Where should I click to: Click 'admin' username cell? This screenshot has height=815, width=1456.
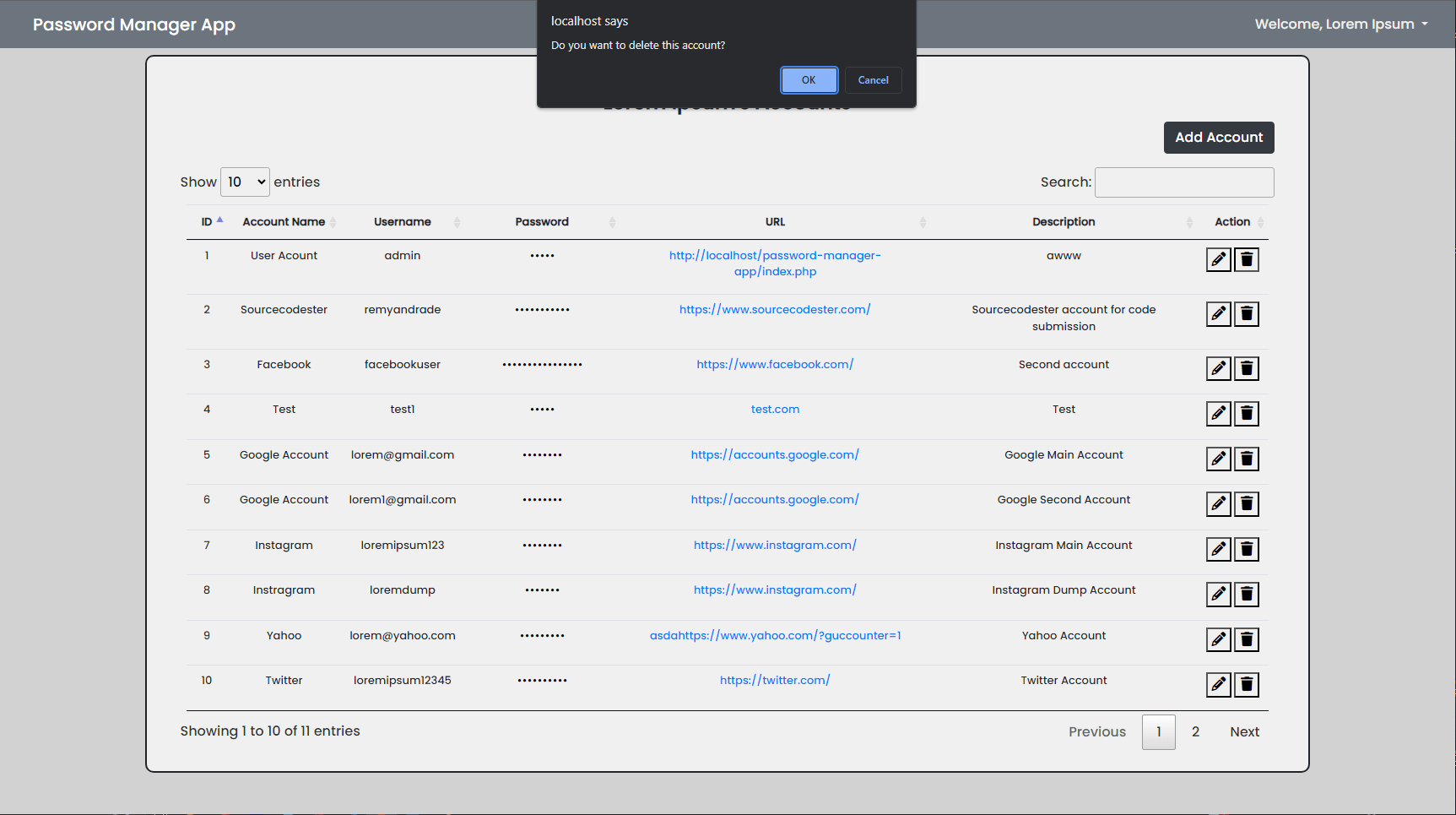[x=403, y=256]
